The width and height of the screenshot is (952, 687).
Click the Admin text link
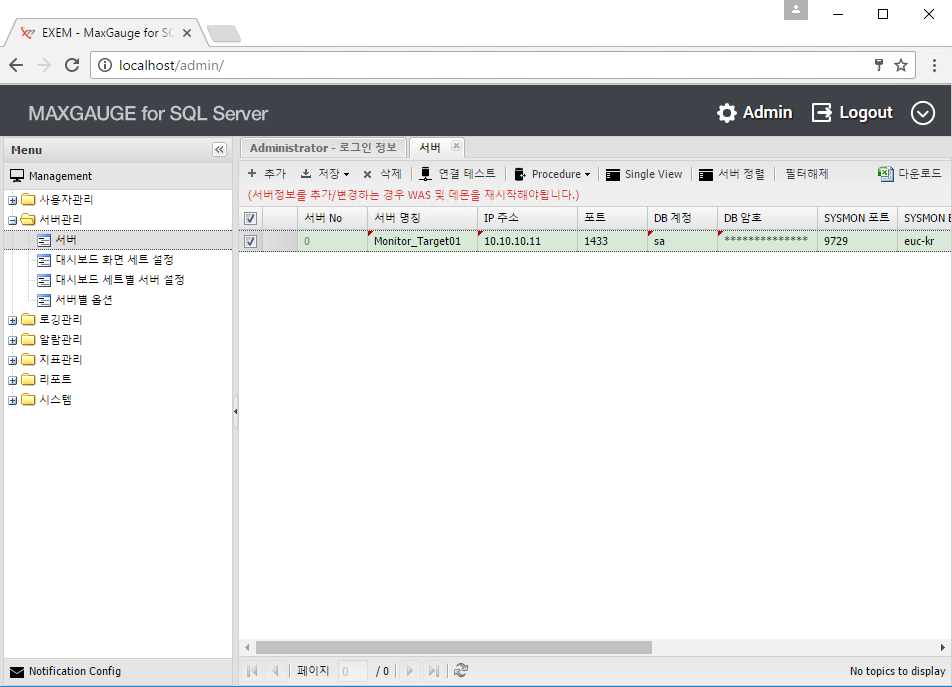click(767, 113)
